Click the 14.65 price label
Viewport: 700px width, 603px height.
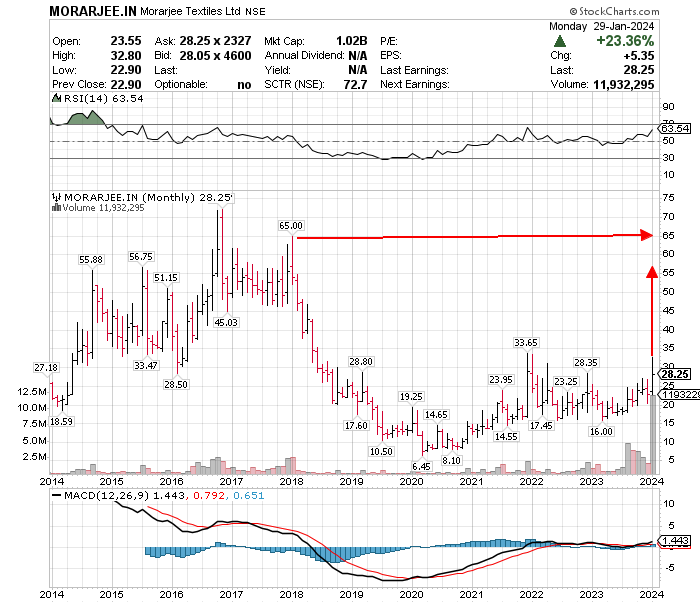click(x=436, y=415)
